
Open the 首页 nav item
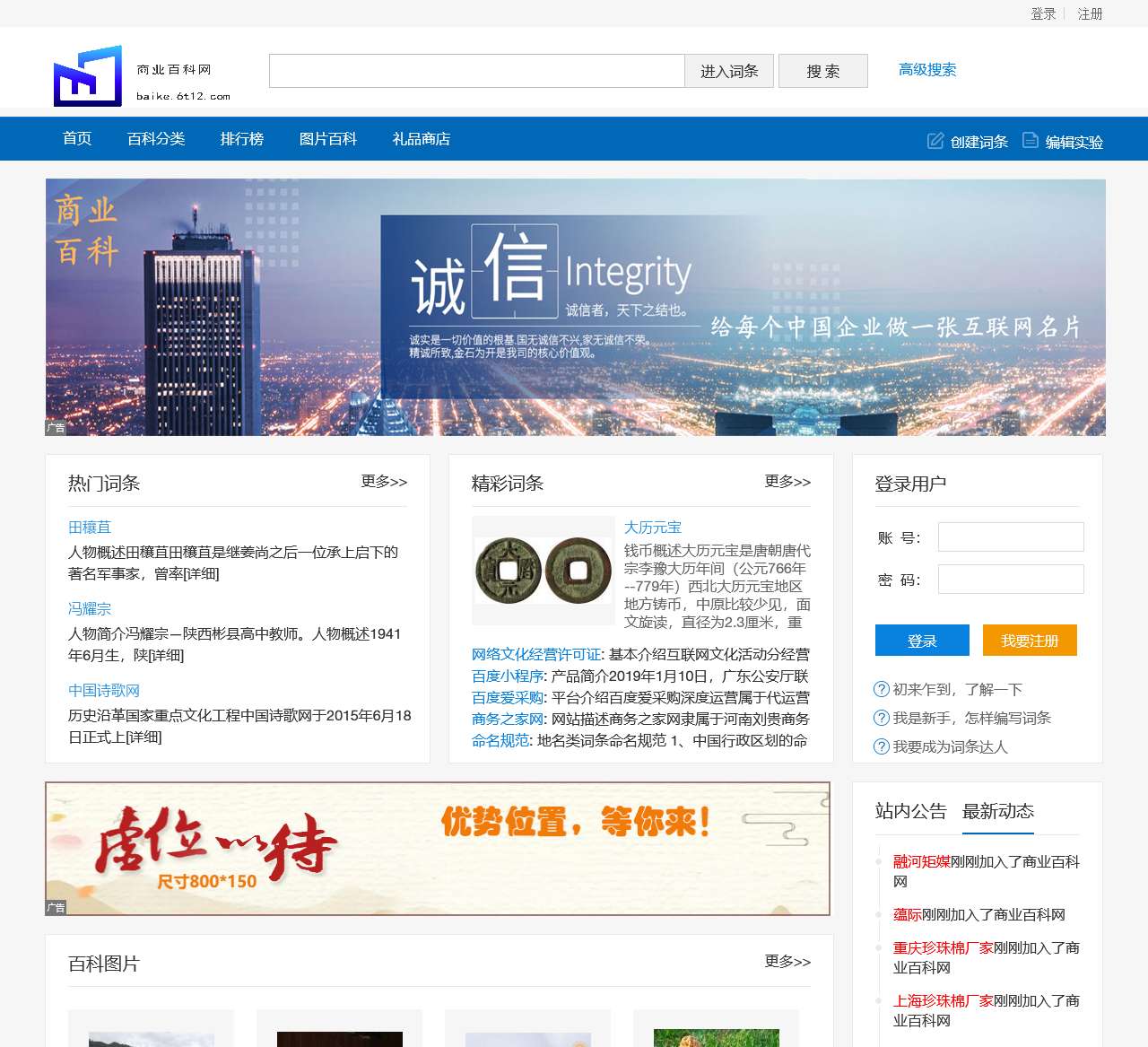(77, 138)
